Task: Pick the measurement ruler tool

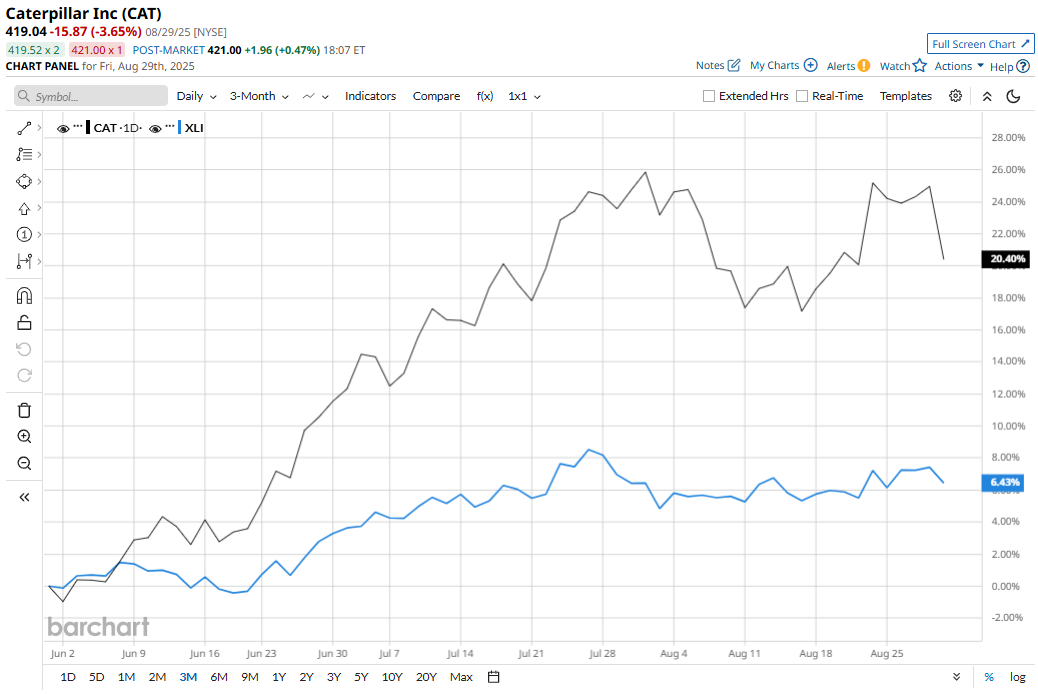Action: [24, 261]
